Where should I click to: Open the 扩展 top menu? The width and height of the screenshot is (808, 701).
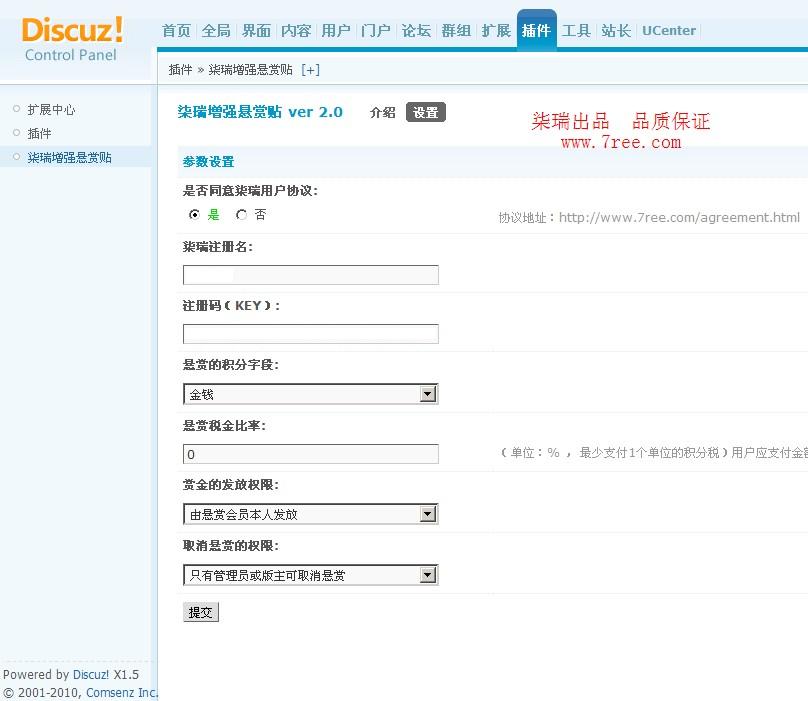(496, 30)
